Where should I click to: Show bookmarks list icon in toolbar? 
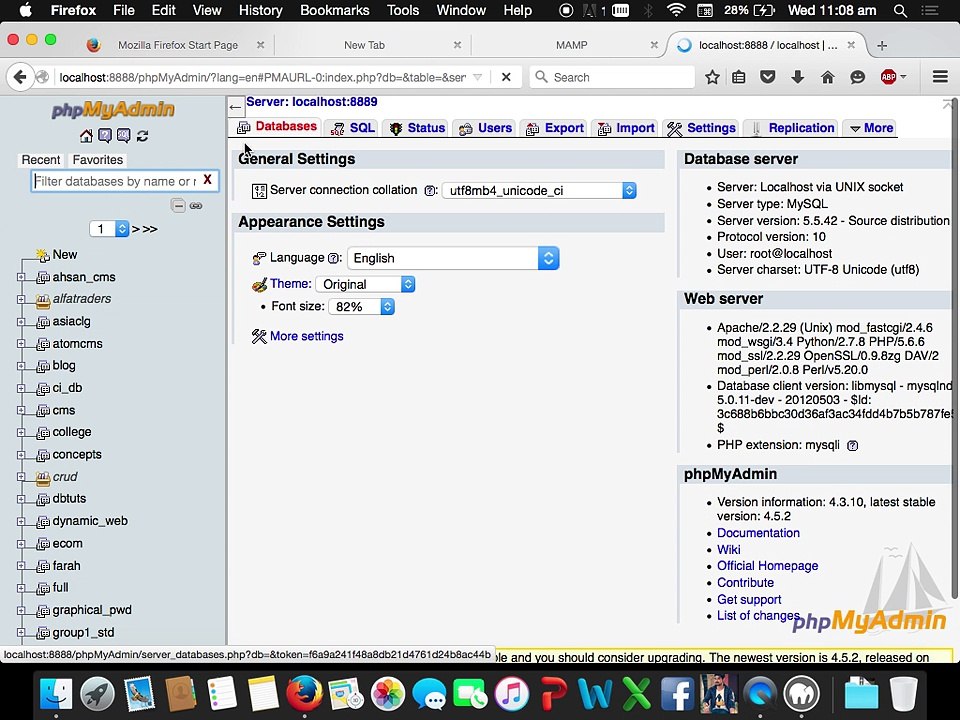pyautogui.click(x=739, y=77)
